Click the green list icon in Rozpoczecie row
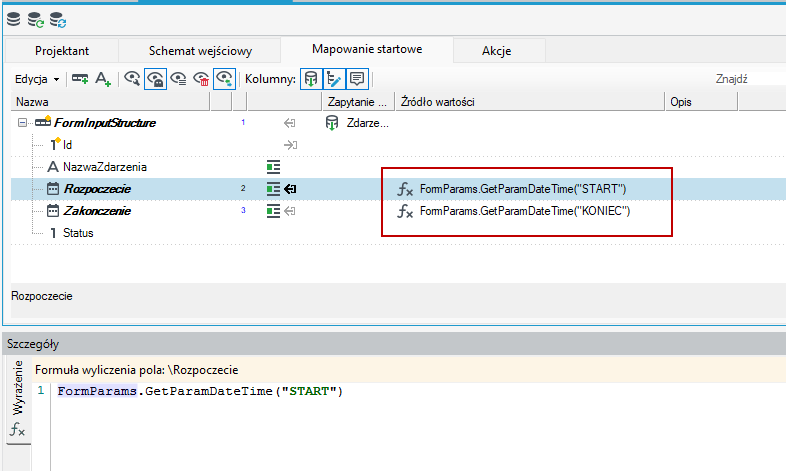 pos(273,189)
